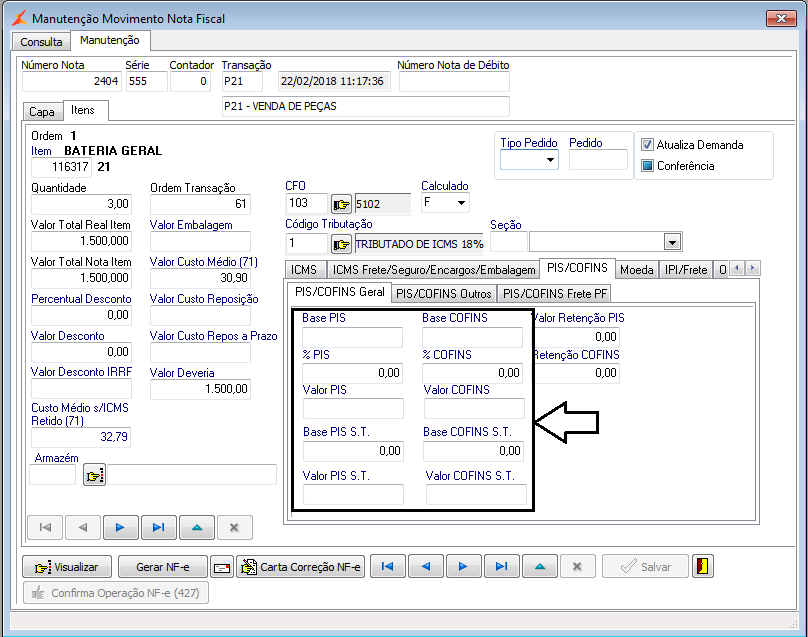Click the Código Tributação lookup icon
Screen dimensions: 808x637
pos(342,244)
